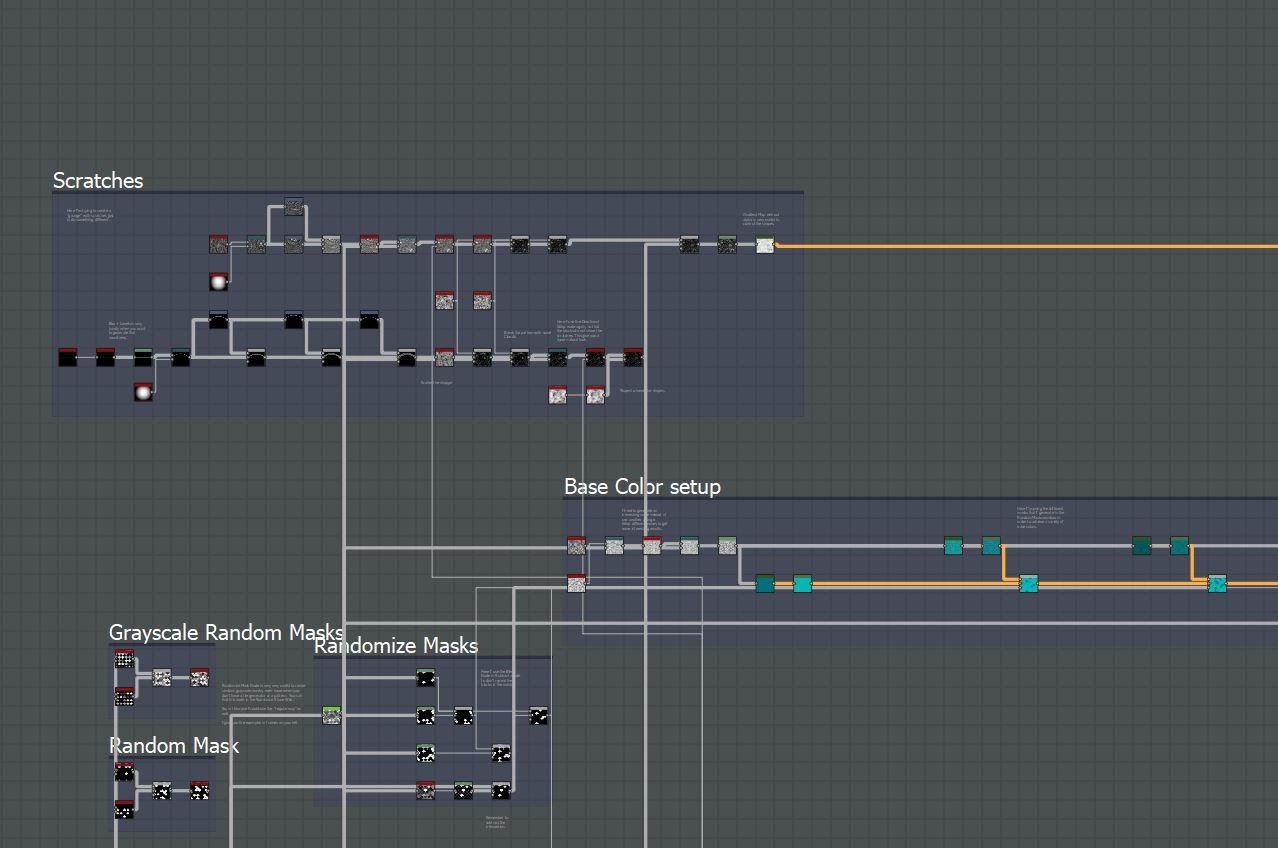Screen dimensions: 1278x848
Task: Select the white sphere node under the upper Scratches chain
Action: pos(219,282)
